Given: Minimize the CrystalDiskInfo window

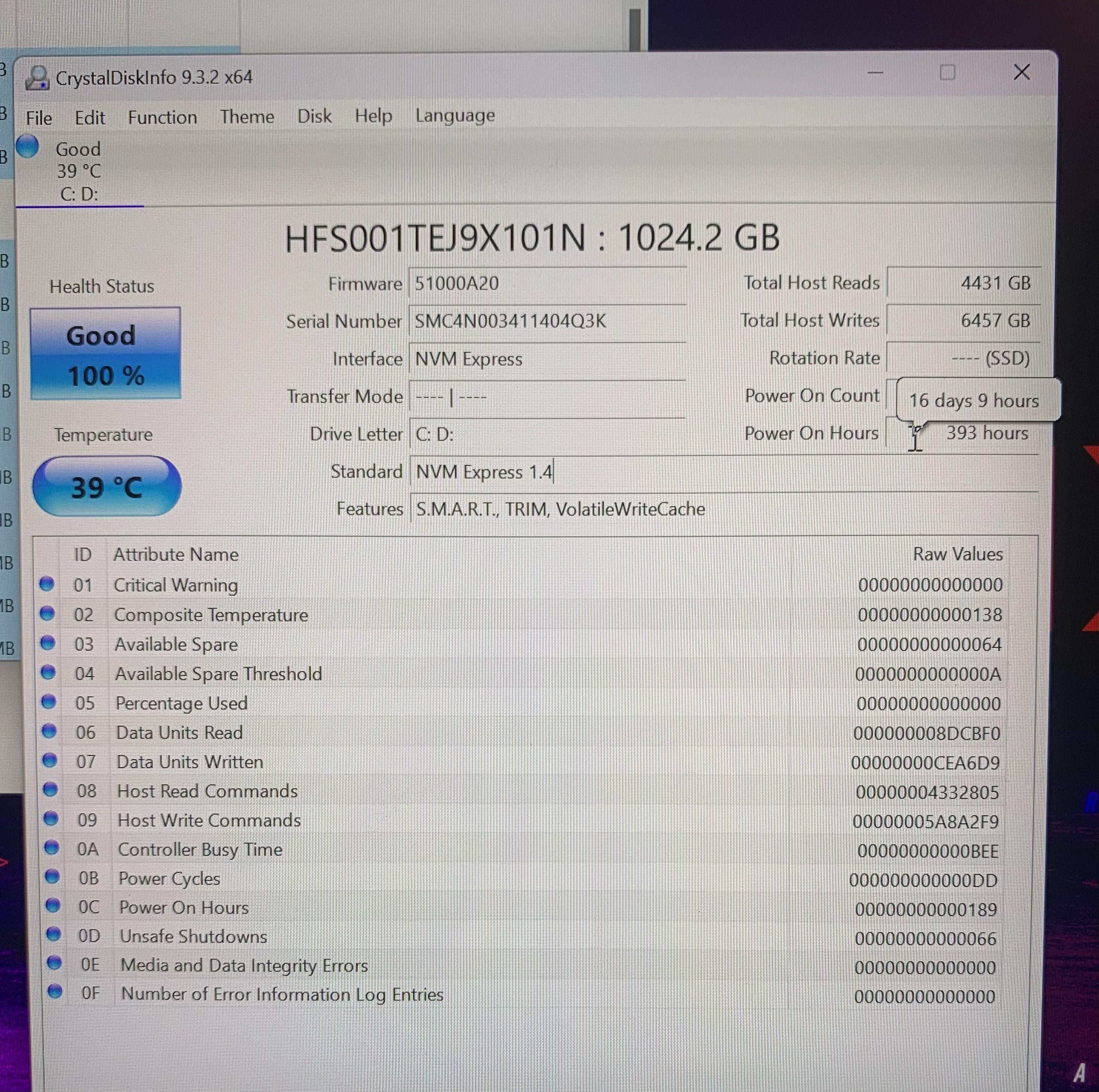Looking at the screenshot, I should tap(875, 73).
